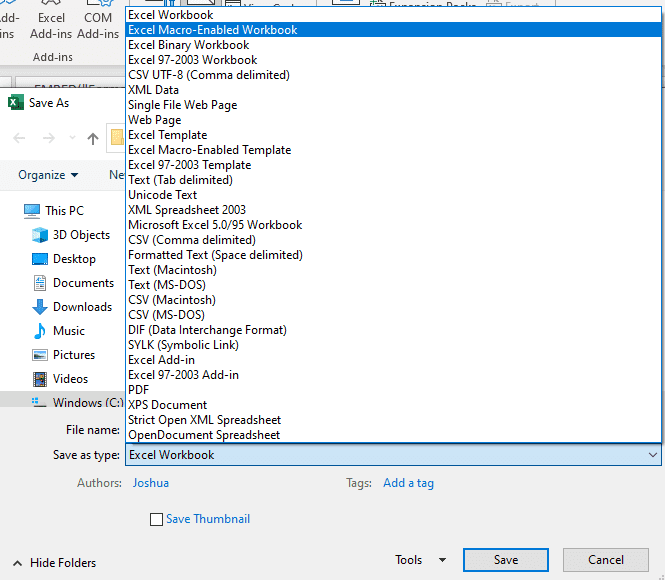
Task: Go up one folder level
Action: click(x=93, y=138)
